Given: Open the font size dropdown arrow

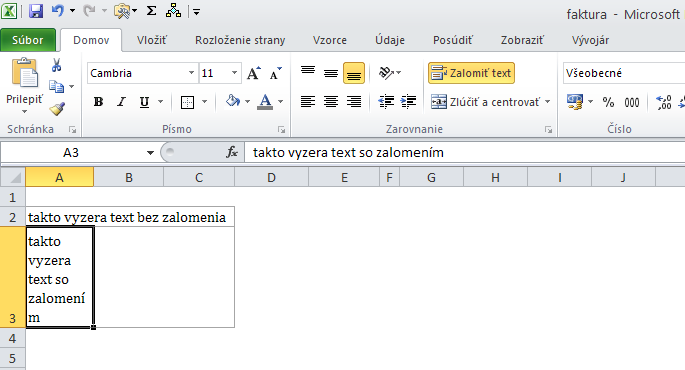Looking at the screenshot, I should [x=234, y=73].
